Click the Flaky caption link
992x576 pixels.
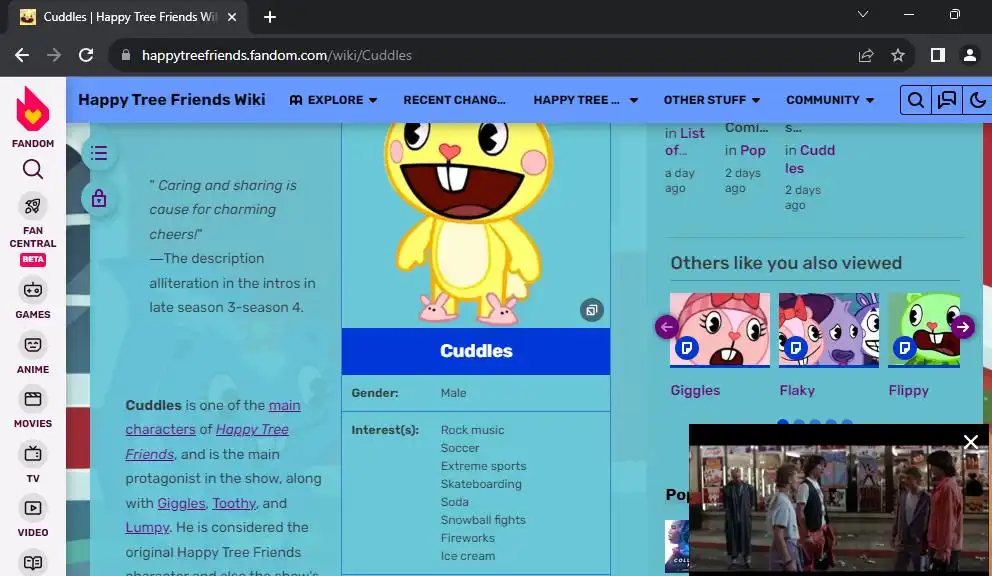797,391
